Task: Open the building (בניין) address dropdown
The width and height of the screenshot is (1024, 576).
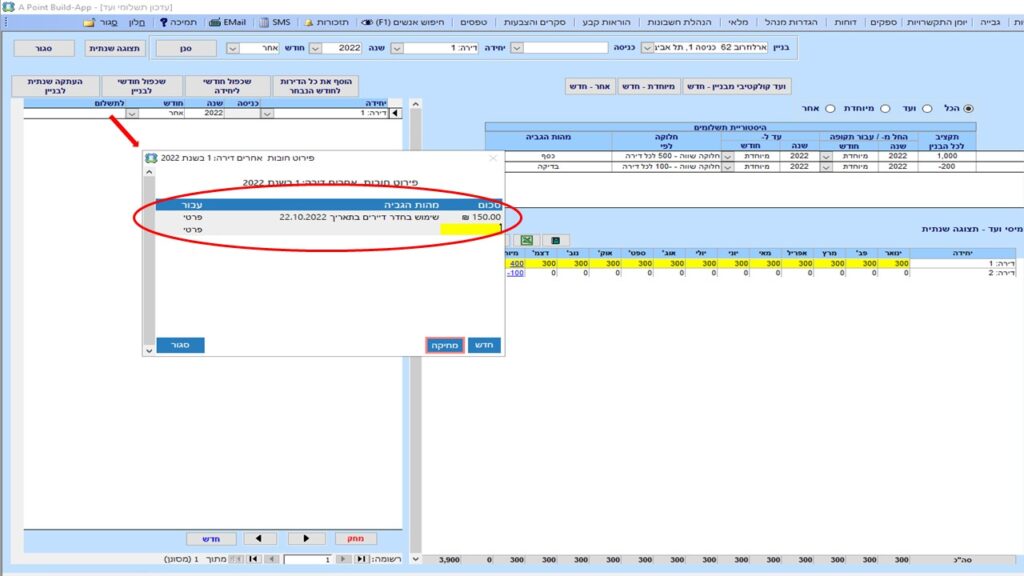Action: pos(646,47)
